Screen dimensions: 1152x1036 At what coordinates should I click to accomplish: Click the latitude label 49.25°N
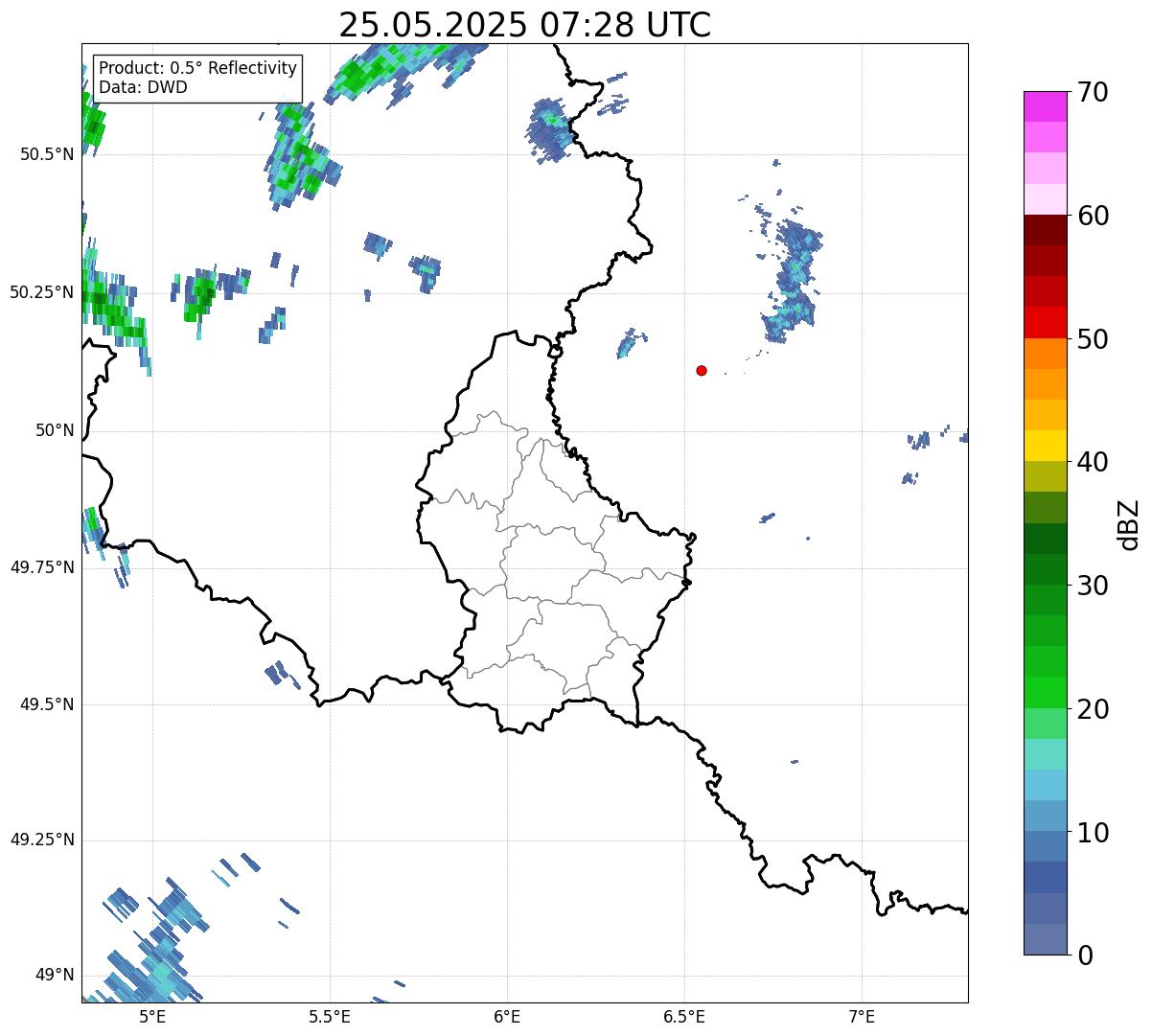tap(42, 840)
